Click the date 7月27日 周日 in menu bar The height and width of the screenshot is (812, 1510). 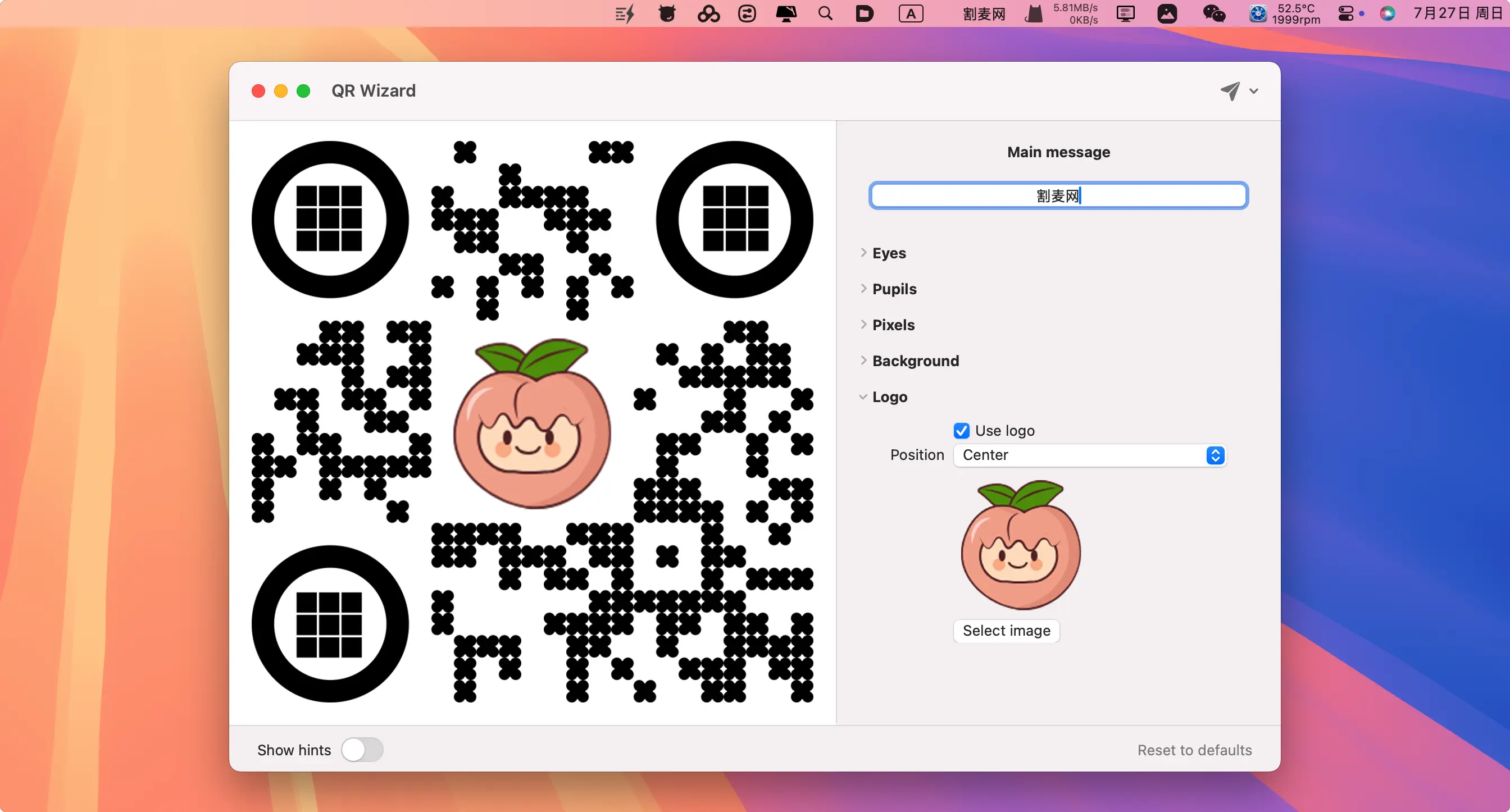[1458, 13]
